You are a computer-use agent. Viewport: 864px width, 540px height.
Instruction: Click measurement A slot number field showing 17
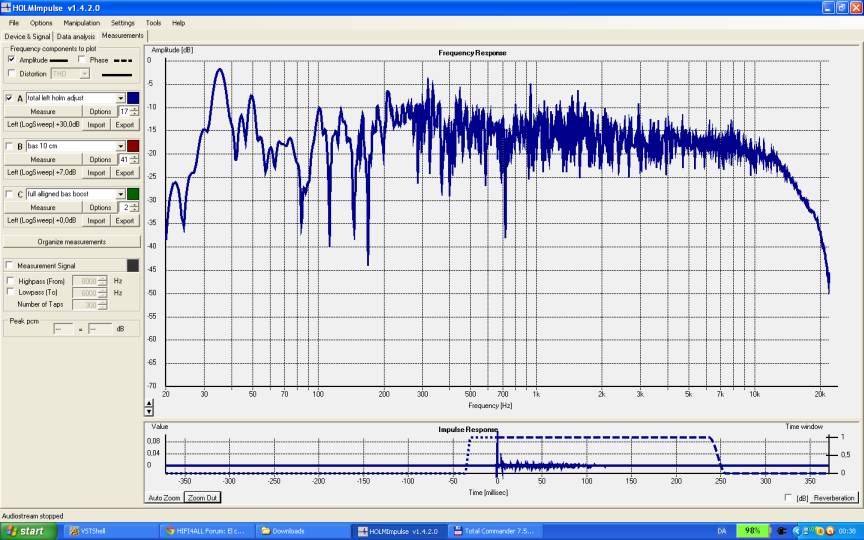tap(125, 111)
